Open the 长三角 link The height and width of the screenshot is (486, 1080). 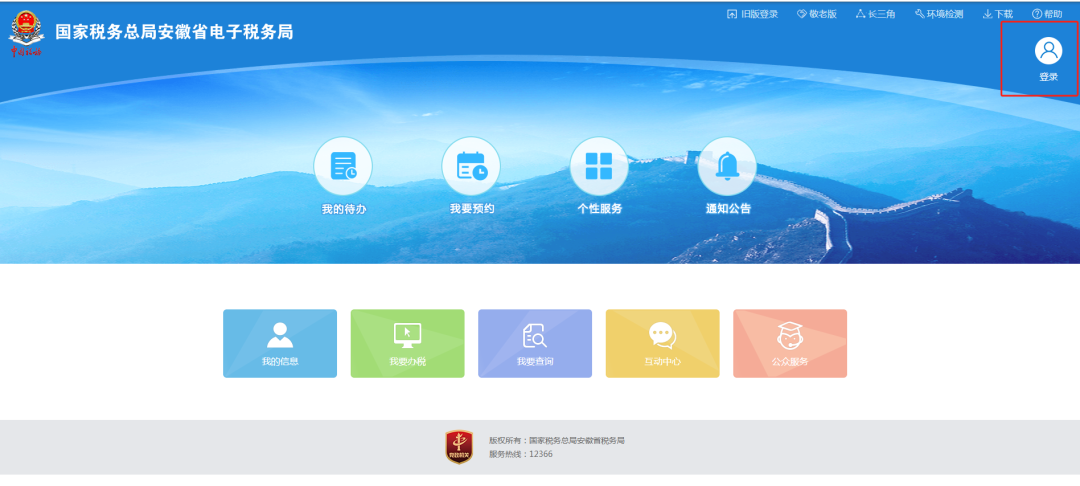(x=875, y=14)
